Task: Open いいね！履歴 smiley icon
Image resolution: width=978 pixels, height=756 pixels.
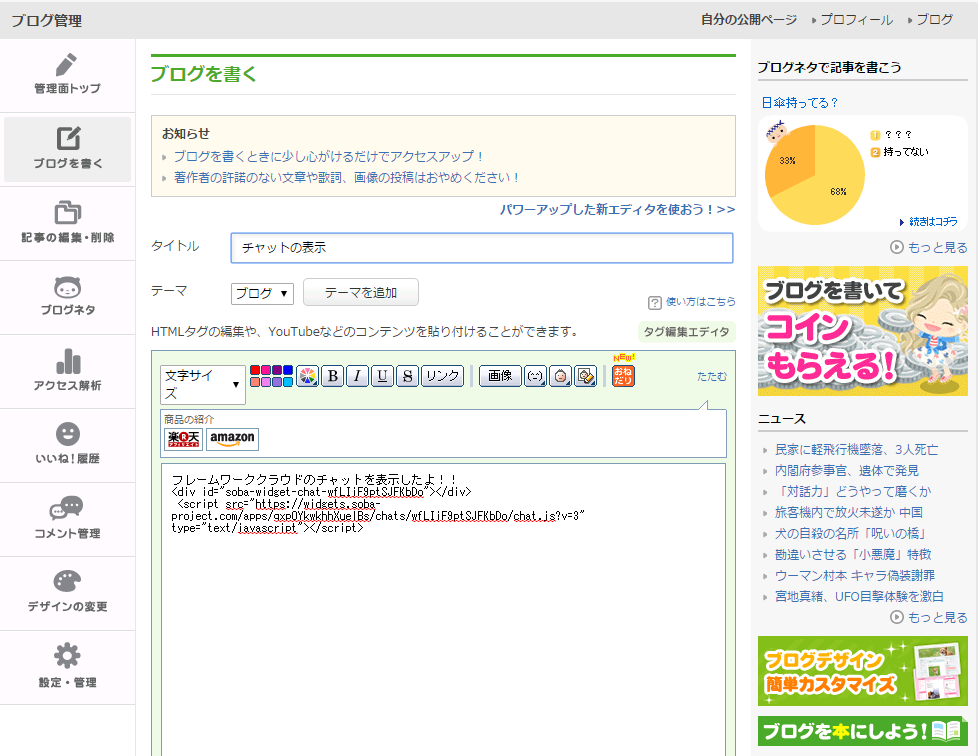Action: point(67,434)
